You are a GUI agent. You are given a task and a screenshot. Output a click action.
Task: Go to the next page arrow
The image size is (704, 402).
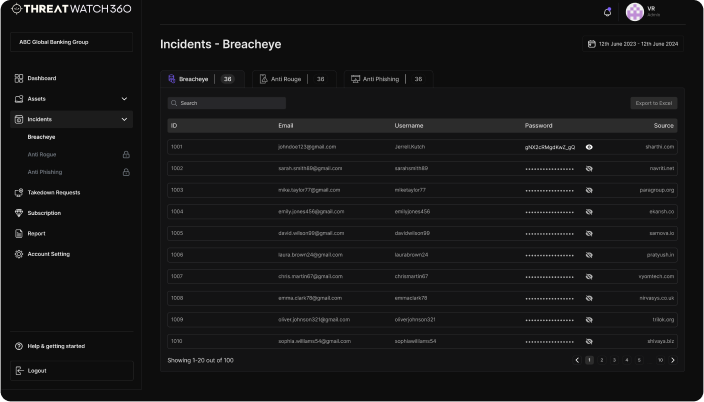[x=675, y=360]
